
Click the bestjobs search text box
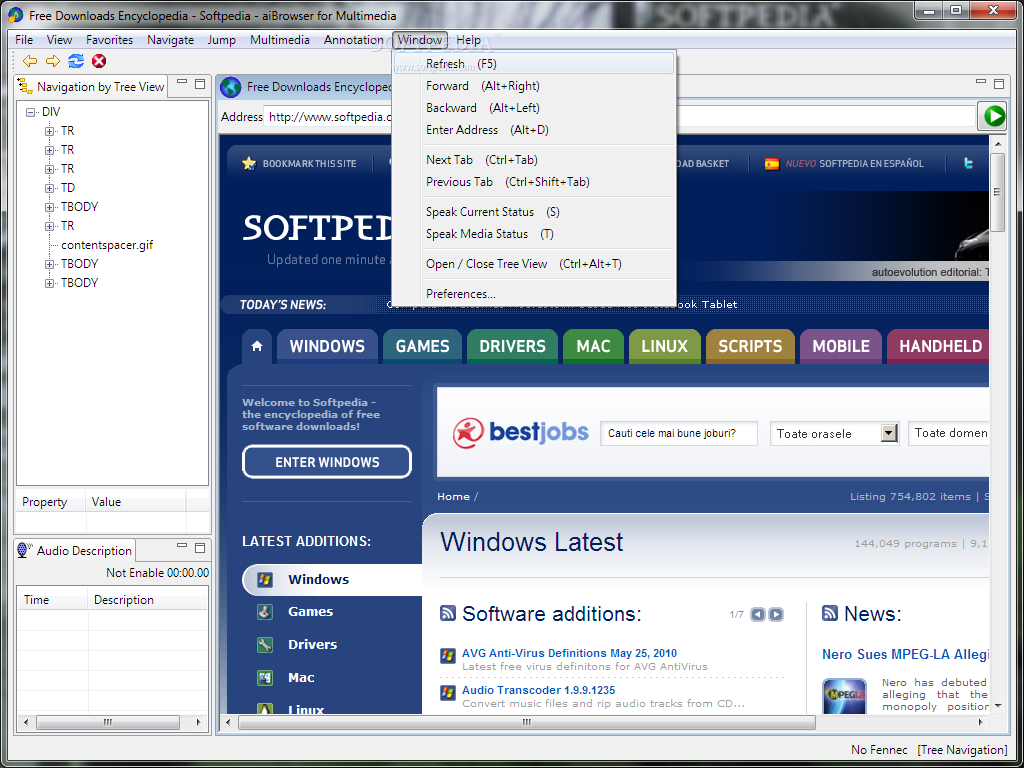pos(679,433)
